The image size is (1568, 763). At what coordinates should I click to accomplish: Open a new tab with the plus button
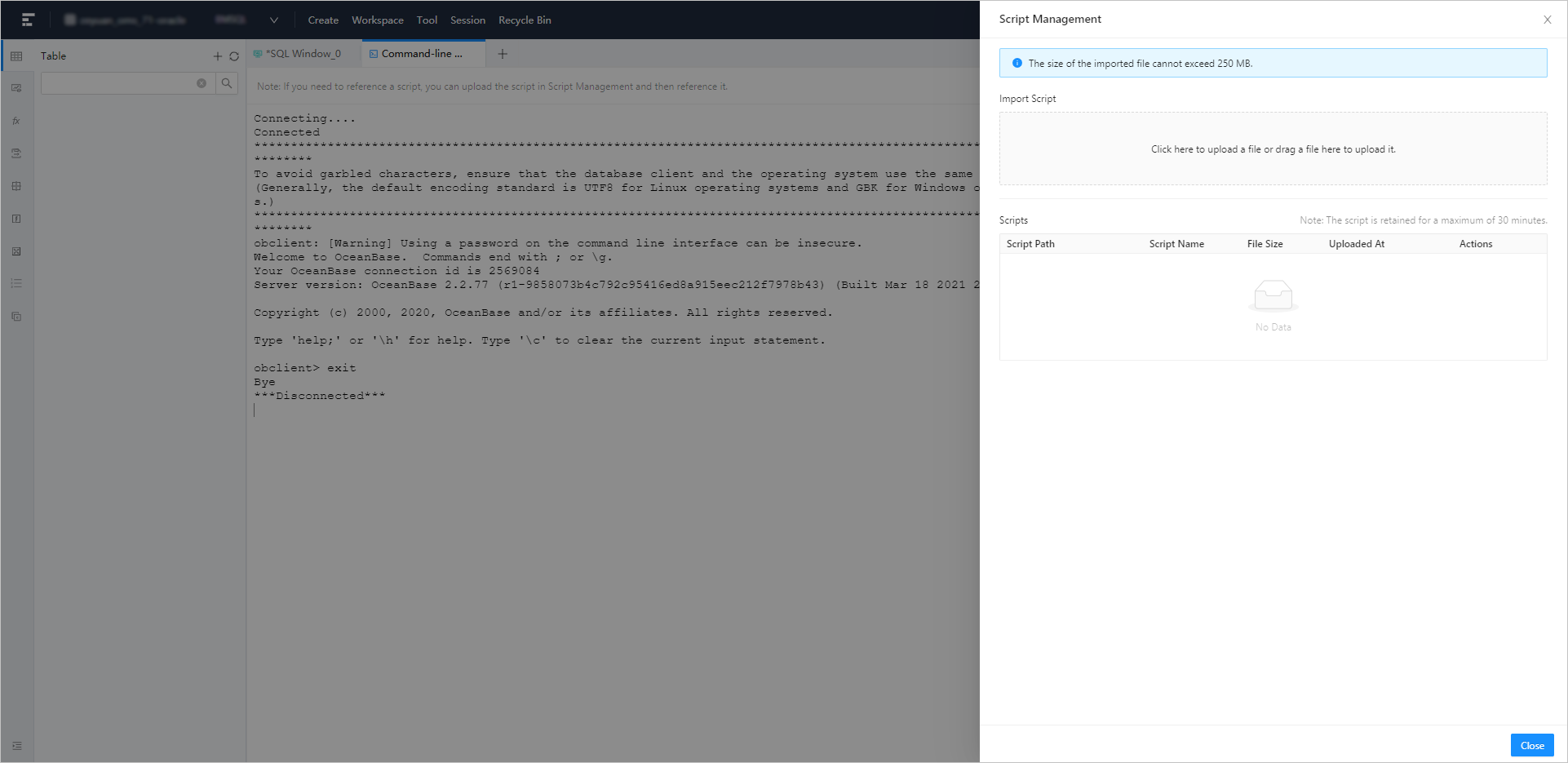503,54
